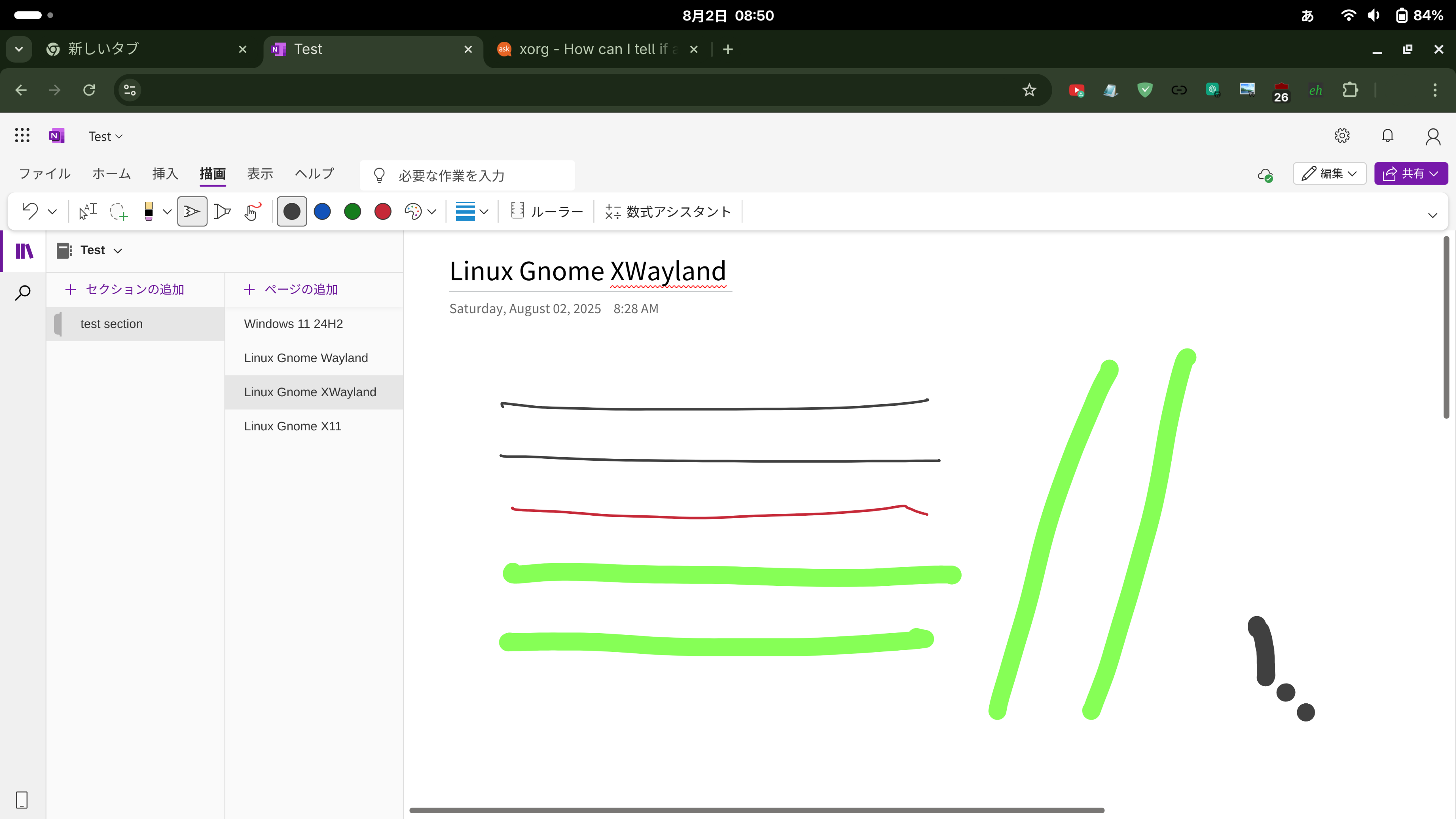Switch to the 挿入 ribbon tab
This screenshot has height=819, width=1456.
click(165, 174)
